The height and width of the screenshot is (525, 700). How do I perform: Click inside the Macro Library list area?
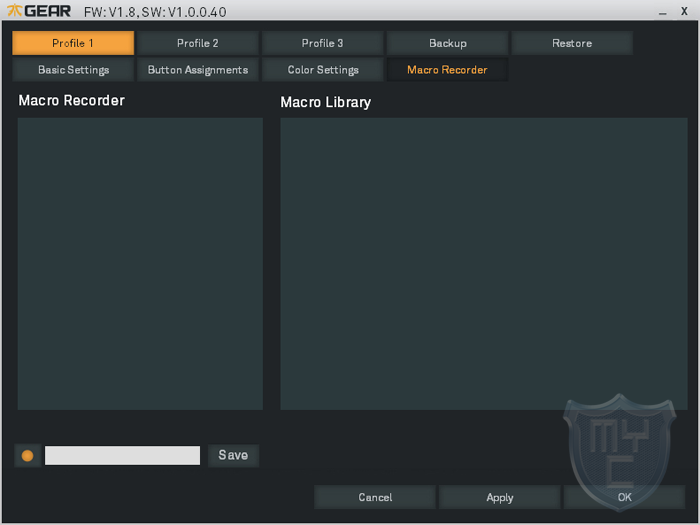pyautogui.click(x=484, y=264)
